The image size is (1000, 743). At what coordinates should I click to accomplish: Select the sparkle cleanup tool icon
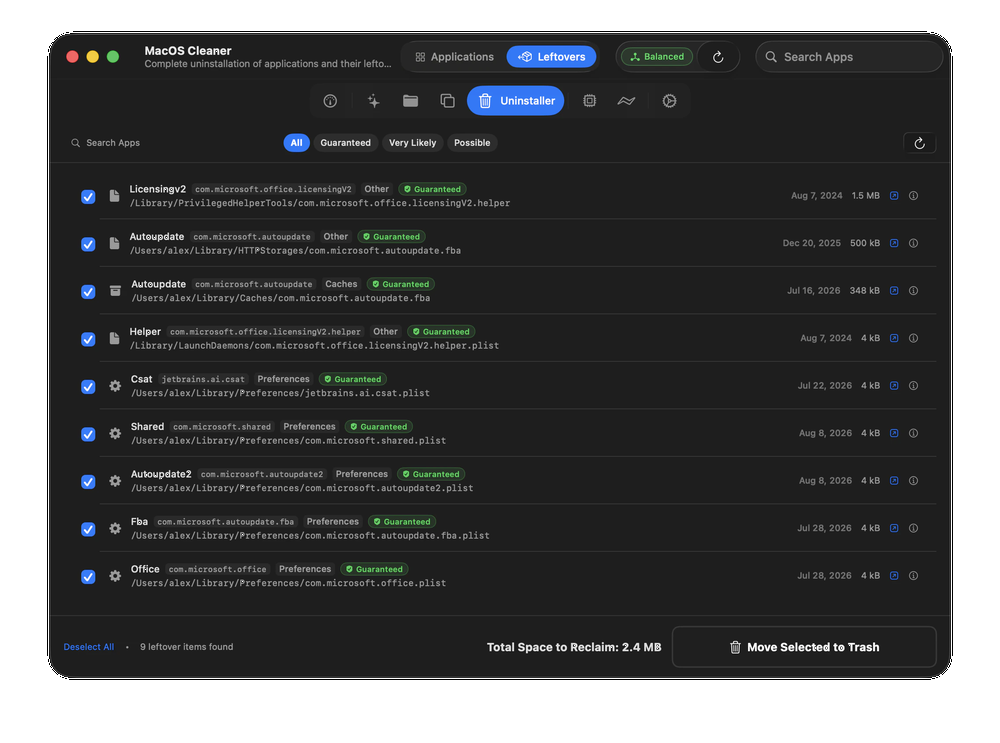[x=373, y=101]
